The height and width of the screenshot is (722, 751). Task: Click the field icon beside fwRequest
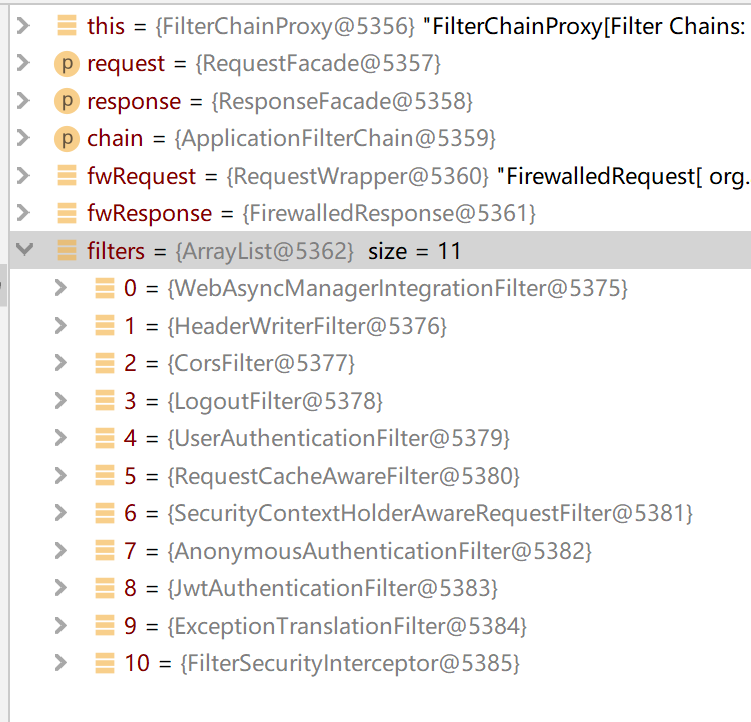(67, 176)
